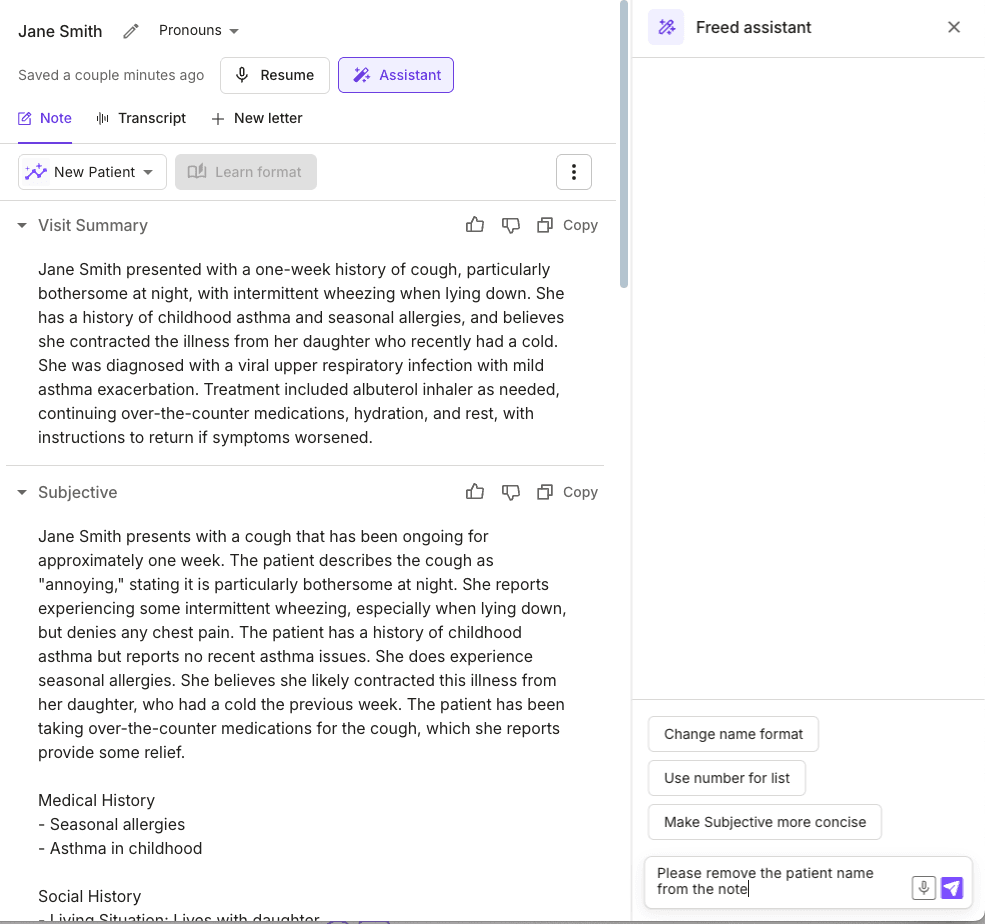Choose the Change name format suggestion

(x=733, y=734)
